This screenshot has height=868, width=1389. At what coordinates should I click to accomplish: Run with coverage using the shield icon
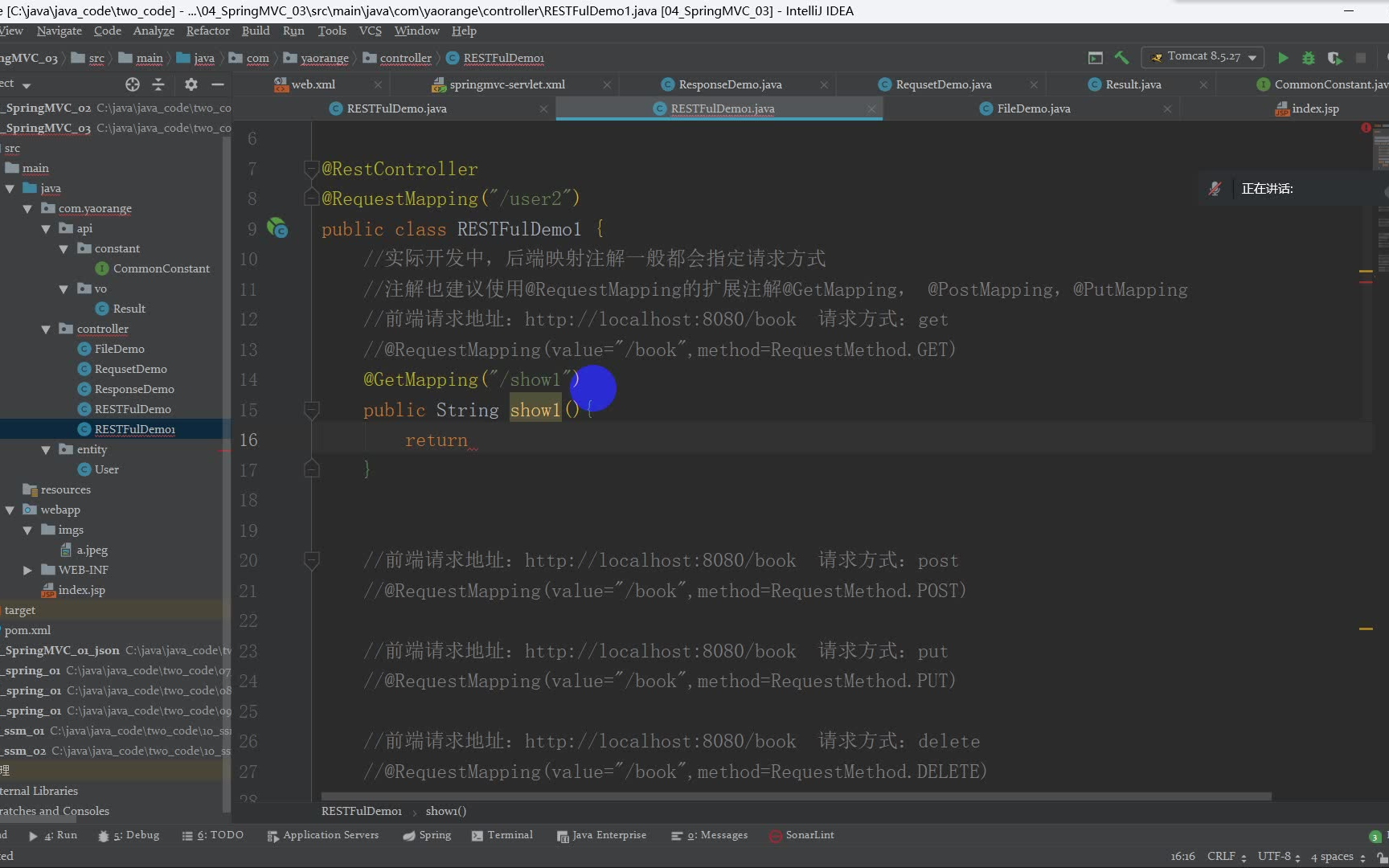coord(1335,58)
